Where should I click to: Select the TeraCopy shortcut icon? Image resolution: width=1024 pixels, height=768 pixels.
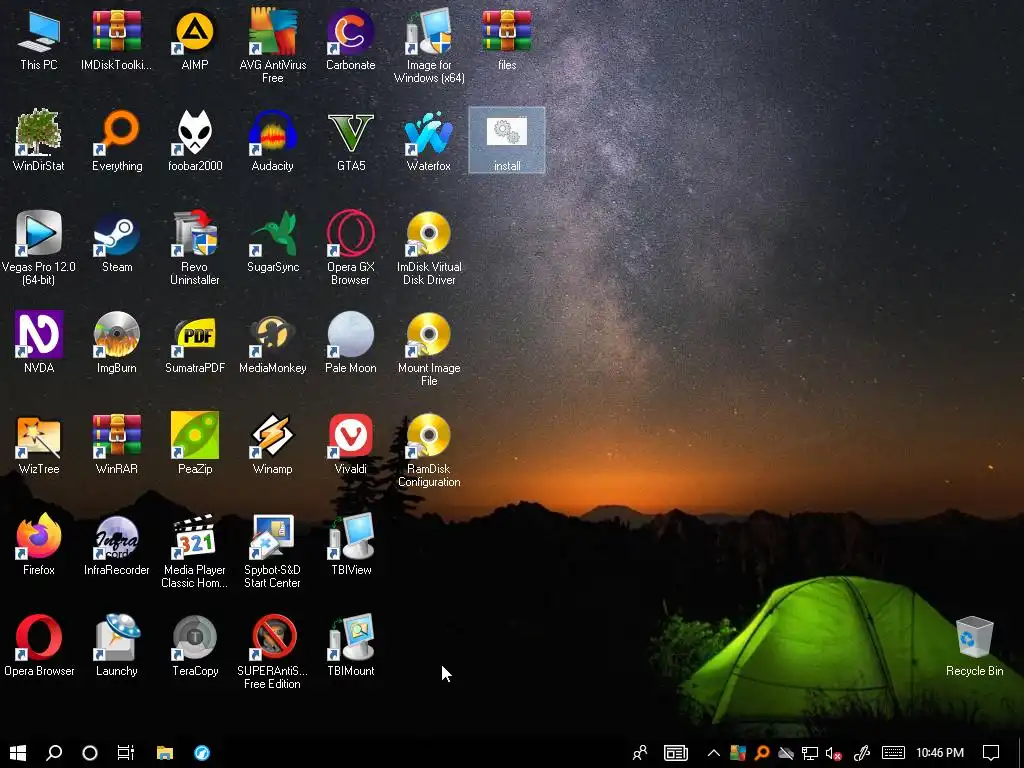195,637
